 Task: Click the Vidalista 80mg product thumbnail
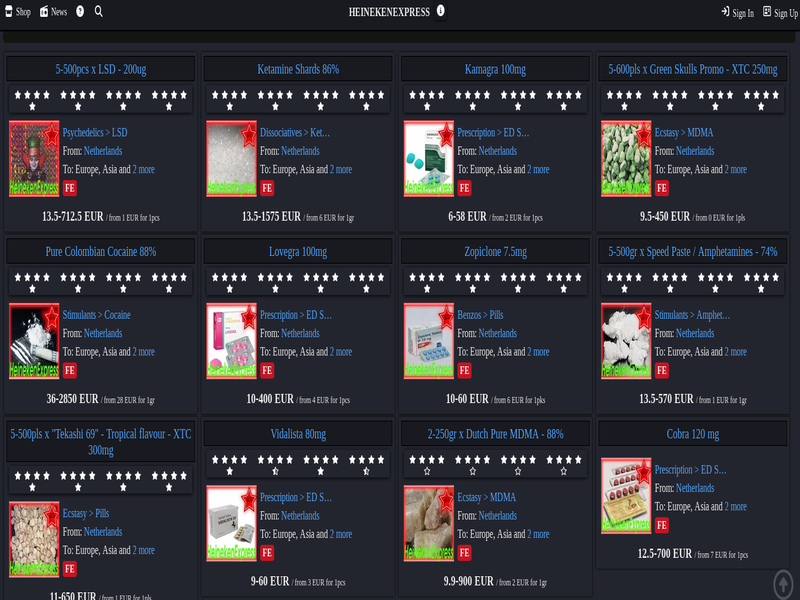pos(231,523)
